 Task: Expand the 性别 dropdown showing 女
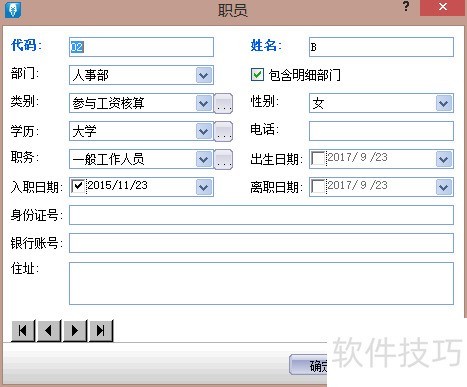[444, 103]
